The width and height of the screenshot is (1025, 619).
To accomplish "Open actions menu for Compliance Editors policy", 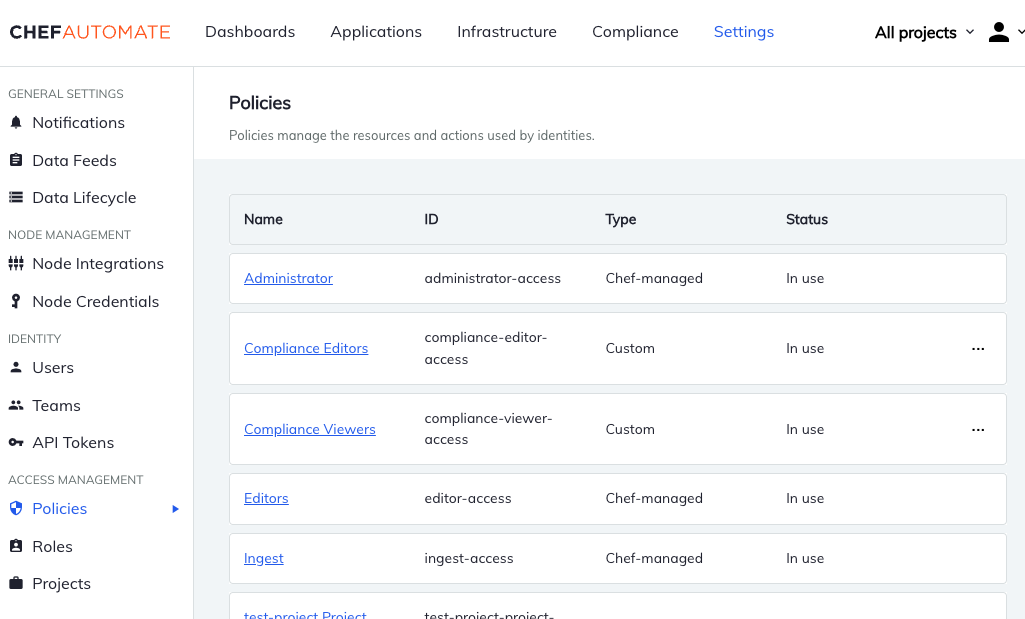I will click(978, 348).
